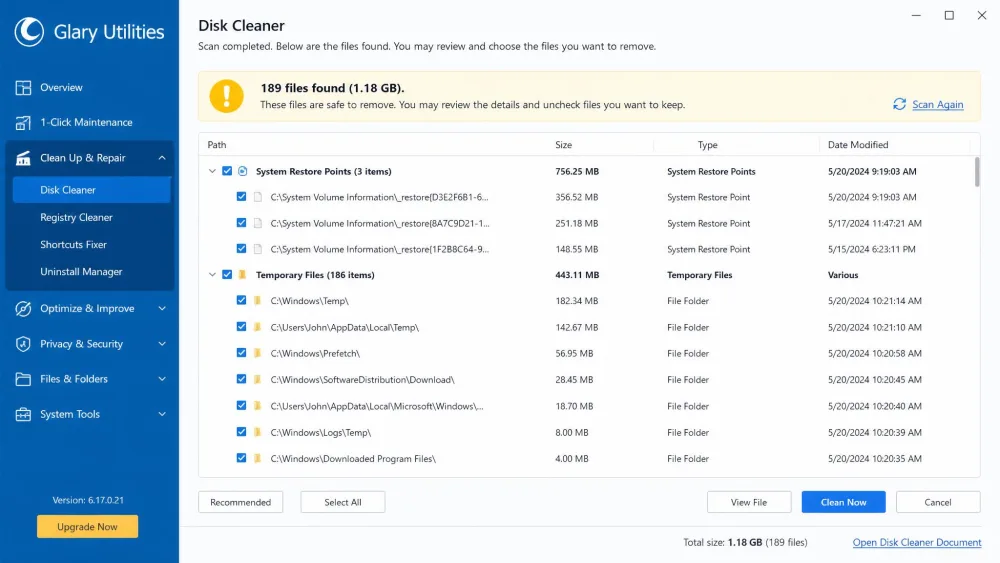
Task: Collapse Clean Up & Repair chevron
Action: [x=162, y=158]
